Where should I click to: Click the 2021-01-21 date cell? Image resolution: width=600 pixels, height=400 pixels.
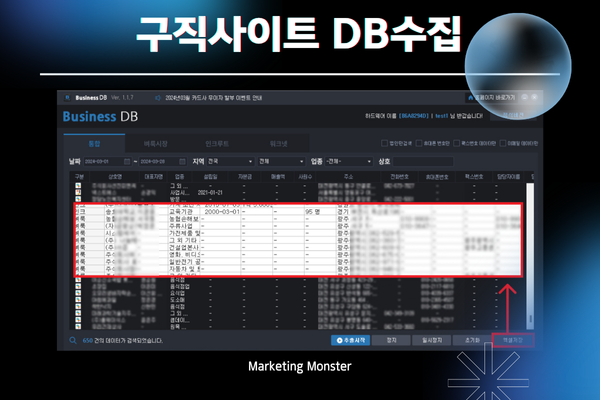pyautogui.click(x=210, y=193)
